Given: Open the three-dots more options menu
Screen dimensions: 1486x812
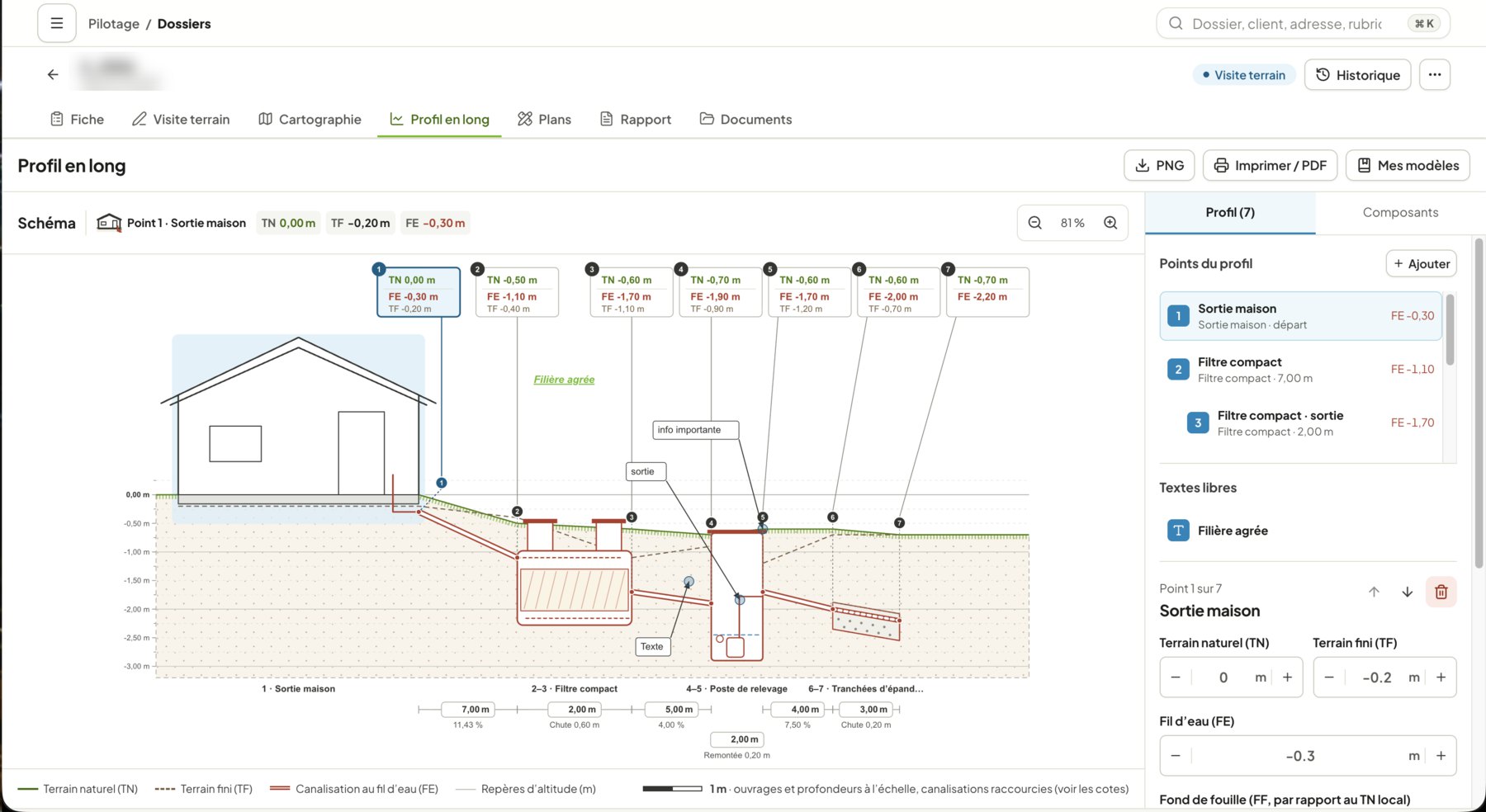Looking at the screenshot, I should click(1435, 74).
